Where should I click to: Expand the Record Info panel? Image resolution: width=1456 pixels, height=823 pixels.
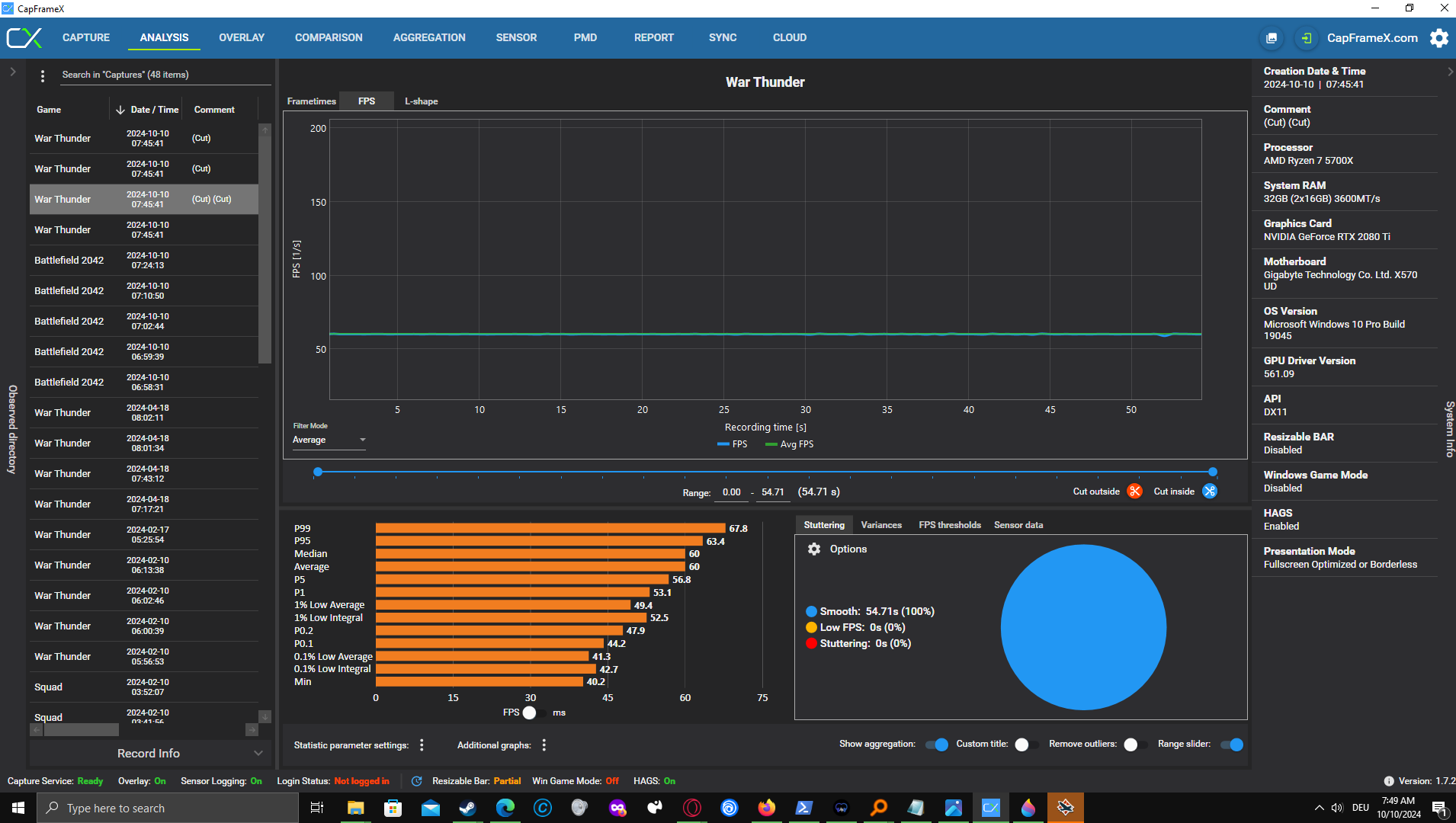click(x=149, y=754)
